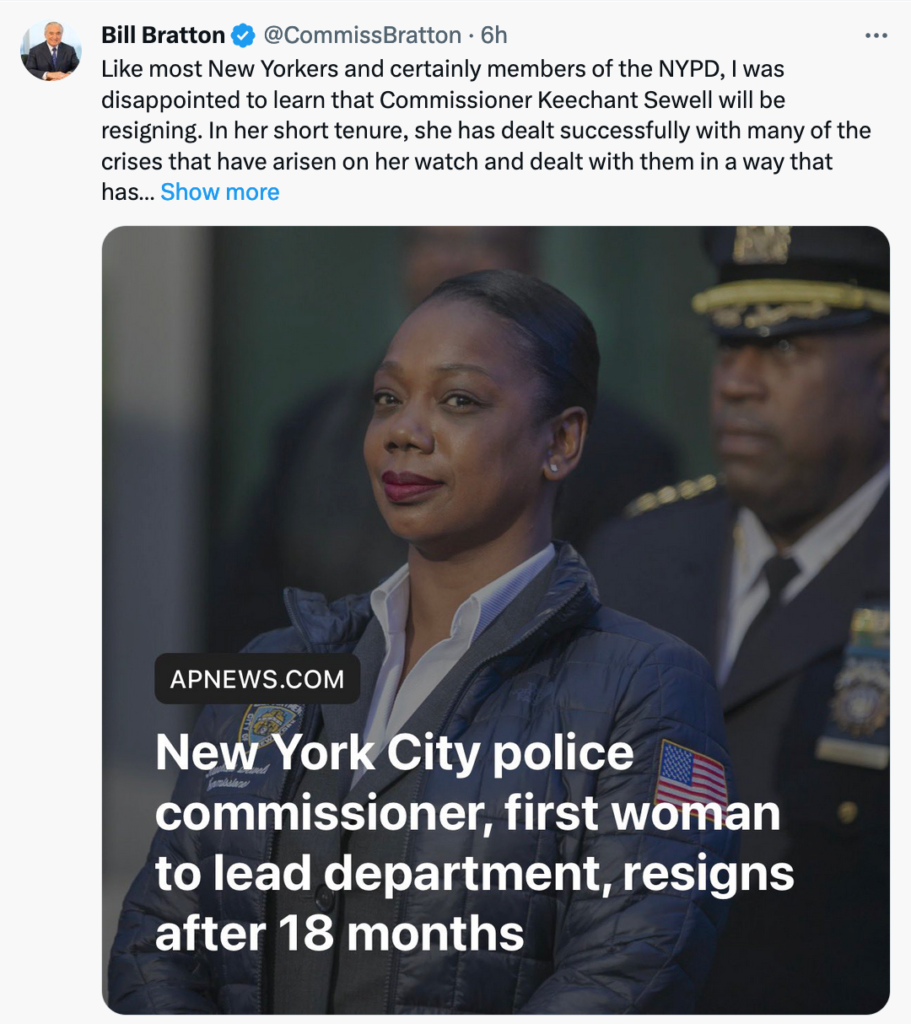Click 'after 18 months' headline line
Screen dimensions: 911x1024
point(340,933)
